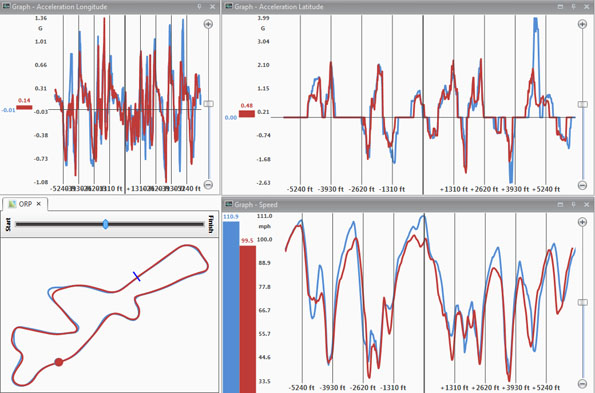Image resolution: width=595 pixels, height=393 pixels.
Task: Click zoom slider handle in Speed graph
Action: 582,302
